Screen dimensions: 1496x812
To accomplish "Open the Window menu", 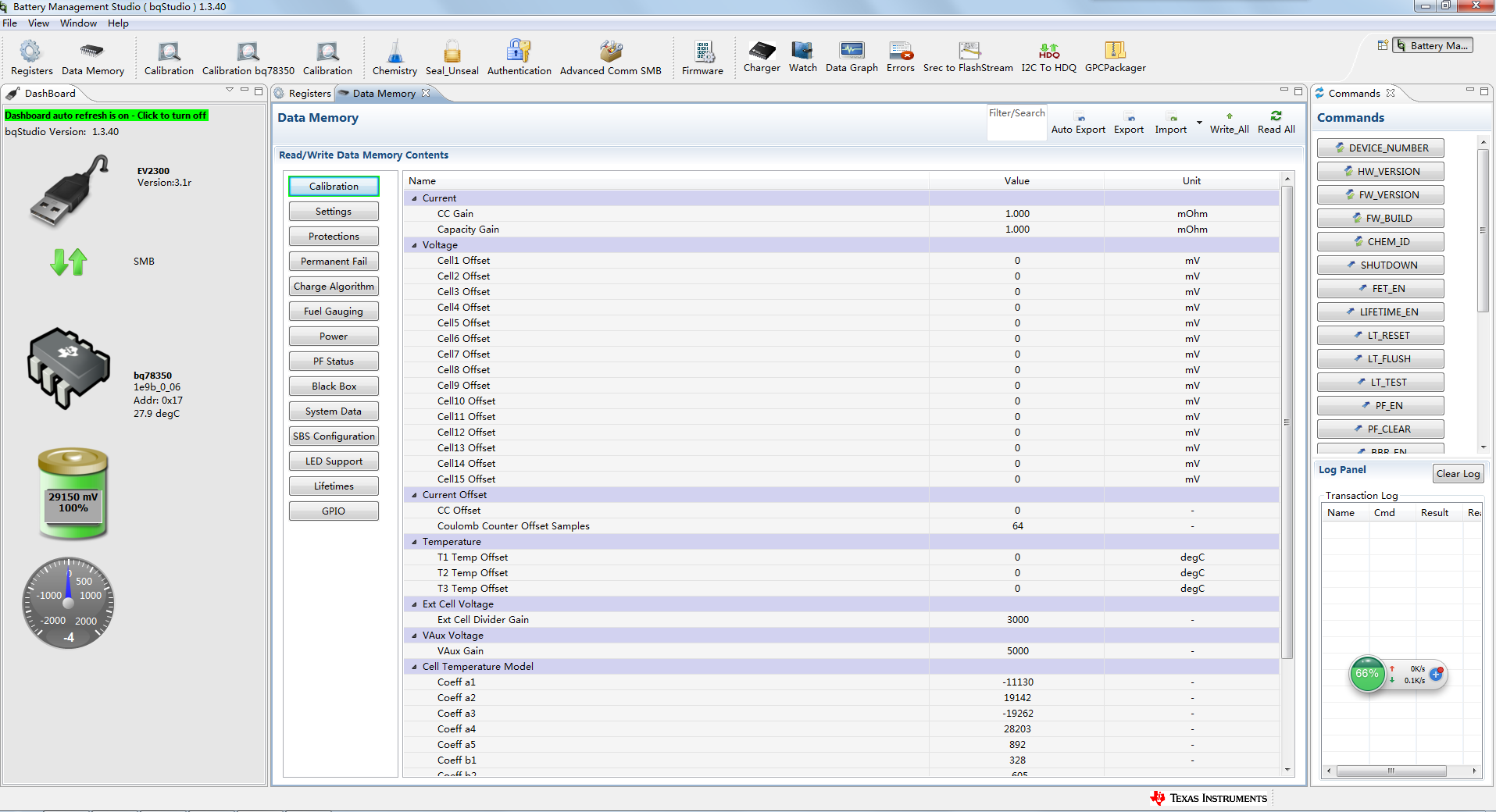I will tap(78, 23).
